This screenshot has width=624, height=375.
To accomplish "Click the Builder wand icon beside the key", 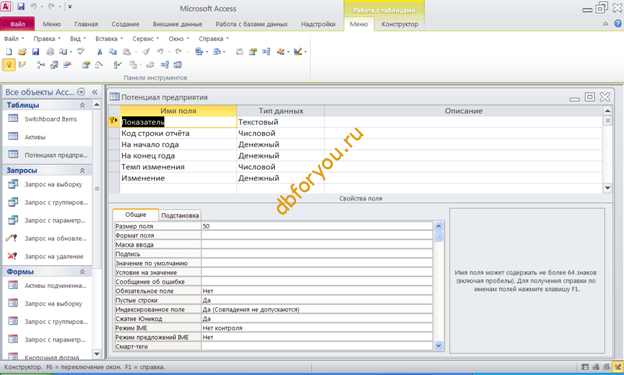I will coord(22,65).
